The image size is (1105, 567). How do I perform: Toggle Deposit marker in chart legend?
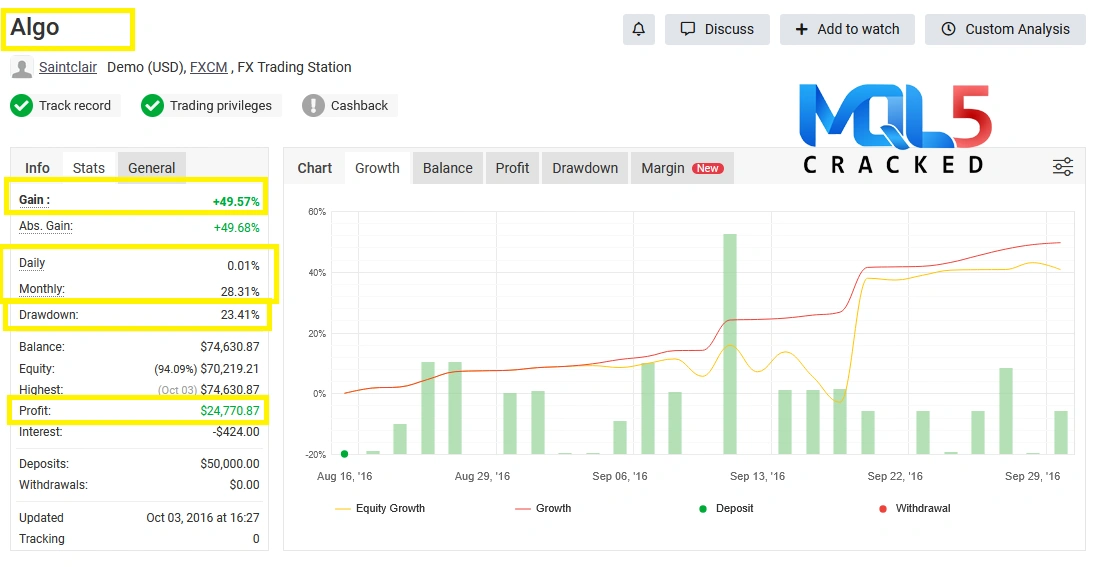pos(726,508)
